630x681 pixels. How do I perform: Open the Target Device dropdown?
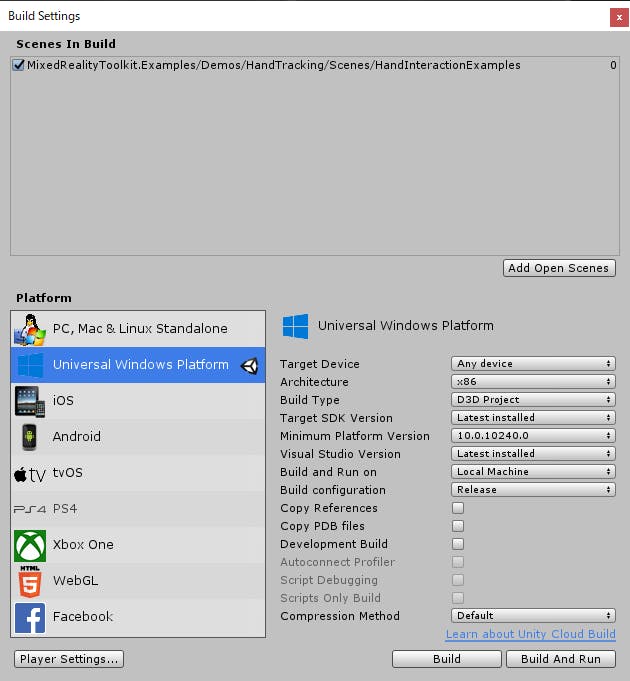(533, 364)
